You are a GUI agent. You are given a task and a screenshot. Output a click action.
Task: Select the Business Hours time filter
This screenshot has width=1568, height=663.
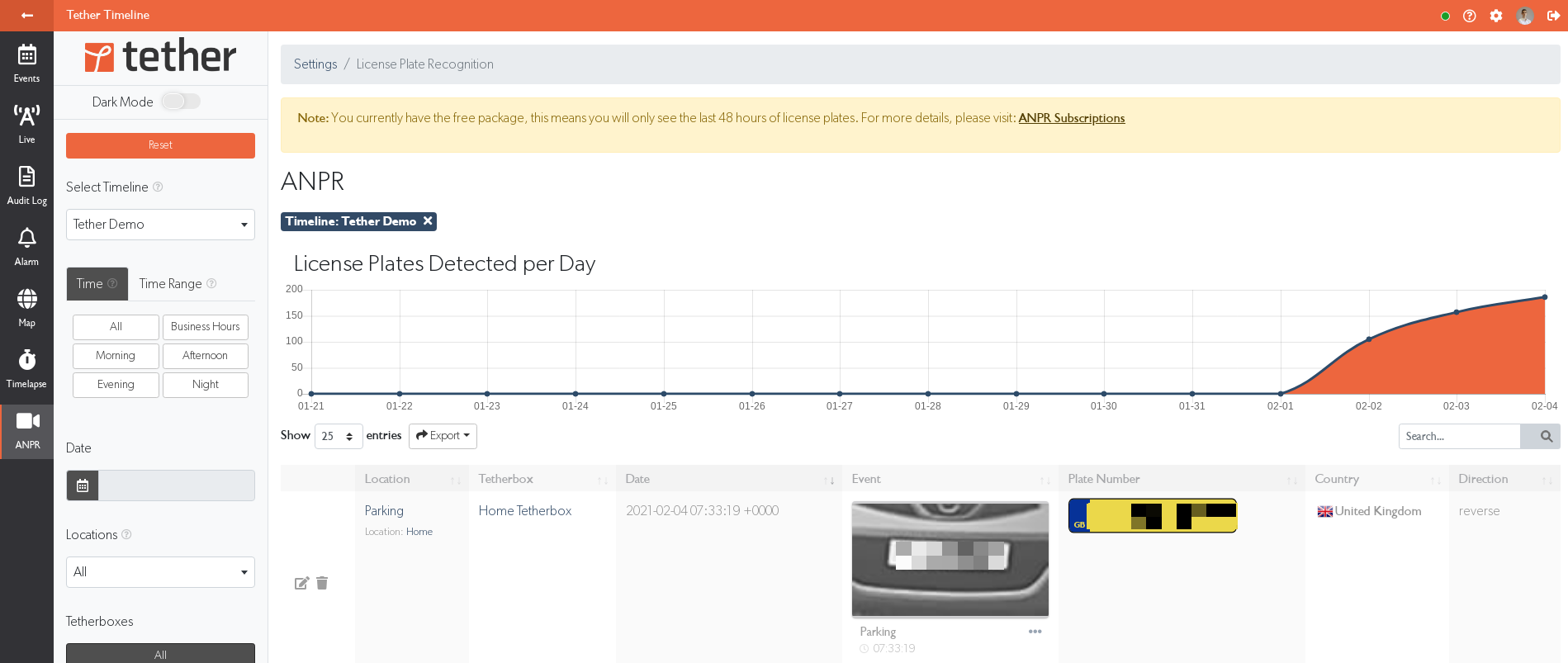point(205,327)
